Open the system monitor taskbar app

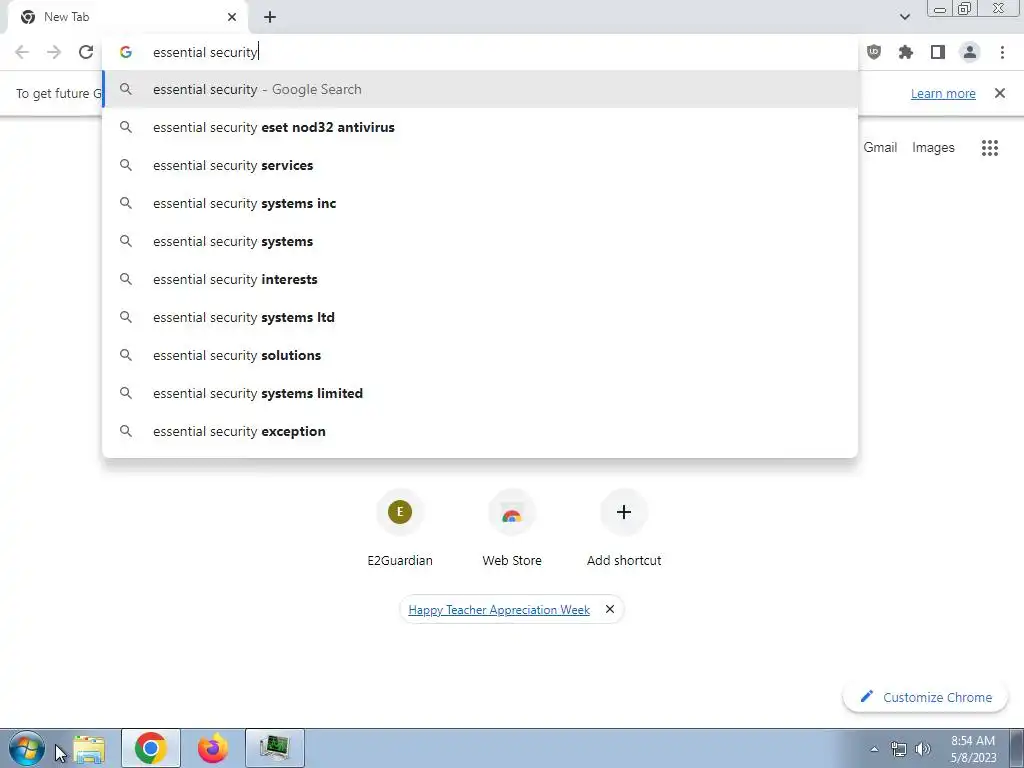pos(275,748)
